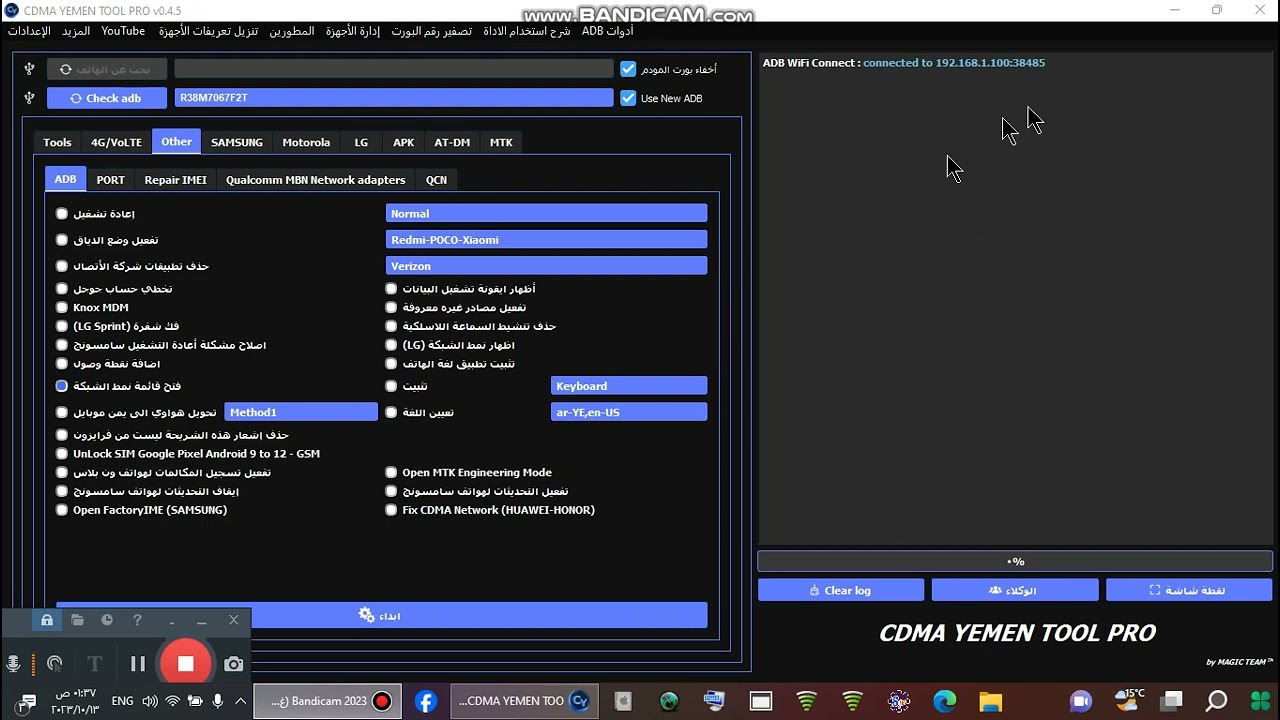Click the ADB log output area
The height and width of the screenshot is (720, 1280).
[1015, 298]
